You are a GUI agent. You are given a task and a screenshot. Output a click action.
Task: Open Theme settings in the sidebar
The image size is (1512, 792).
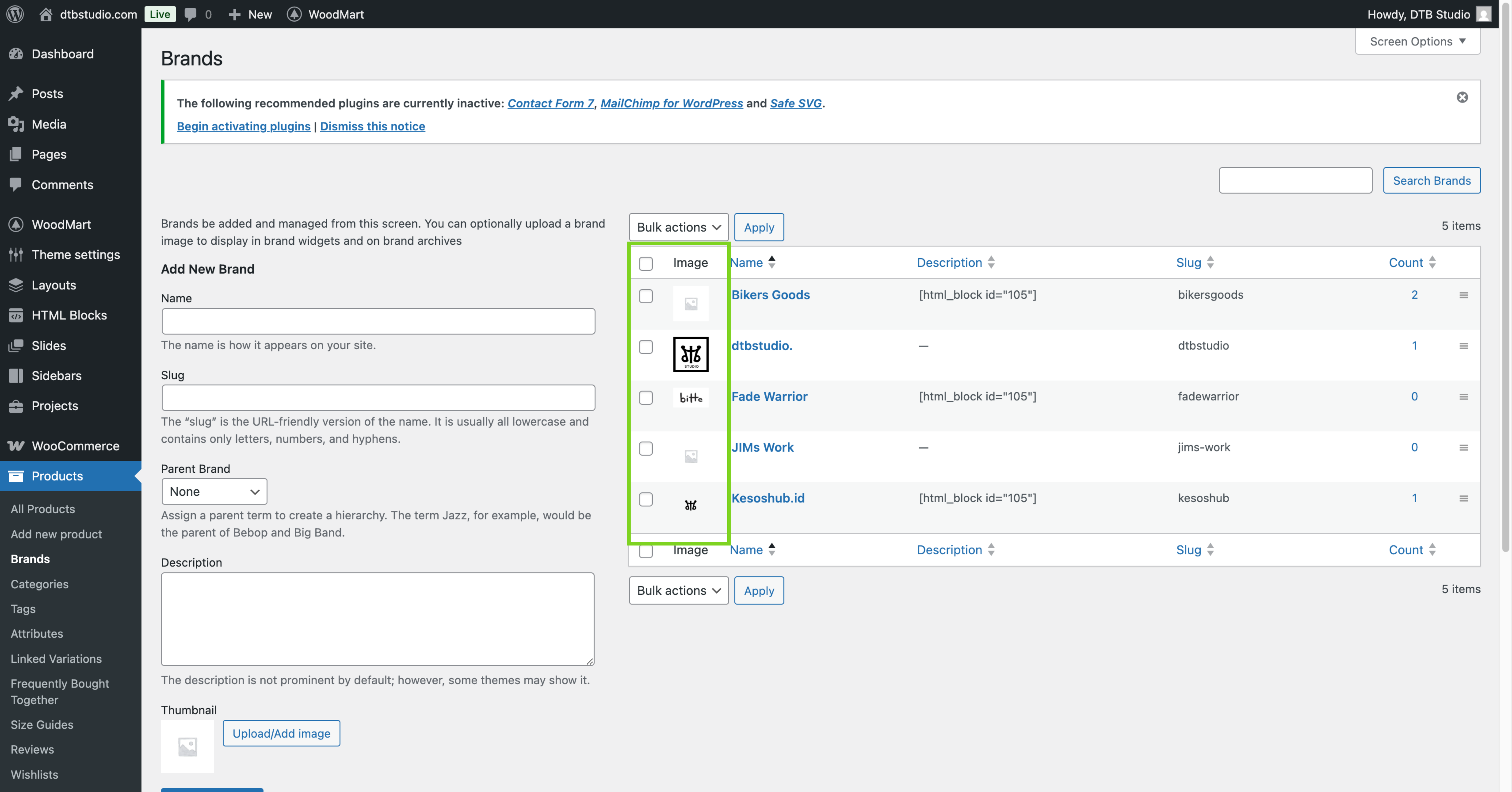tap(71, 255)
